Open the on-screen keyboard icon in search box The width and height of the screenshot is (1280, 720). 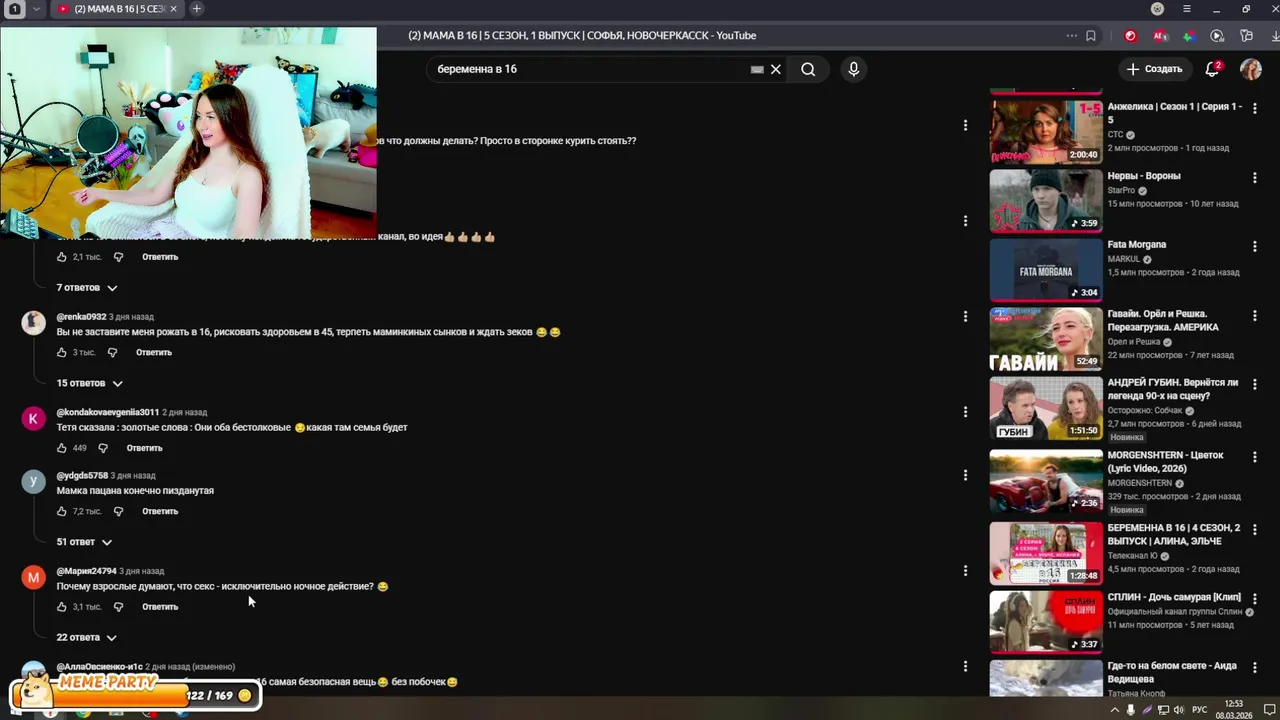[757, 69]
